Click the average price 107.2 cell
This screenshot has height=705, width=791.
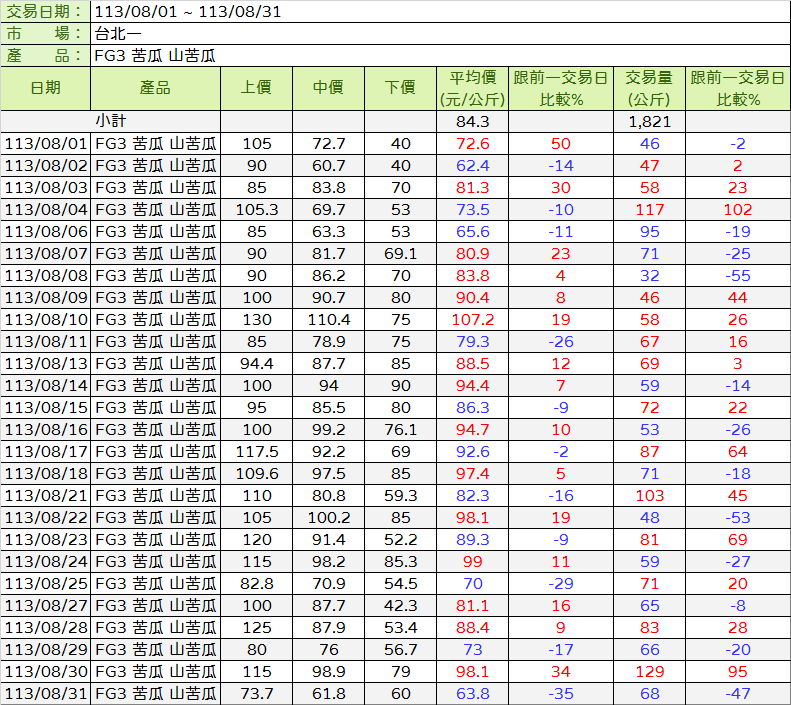(472, 319)
